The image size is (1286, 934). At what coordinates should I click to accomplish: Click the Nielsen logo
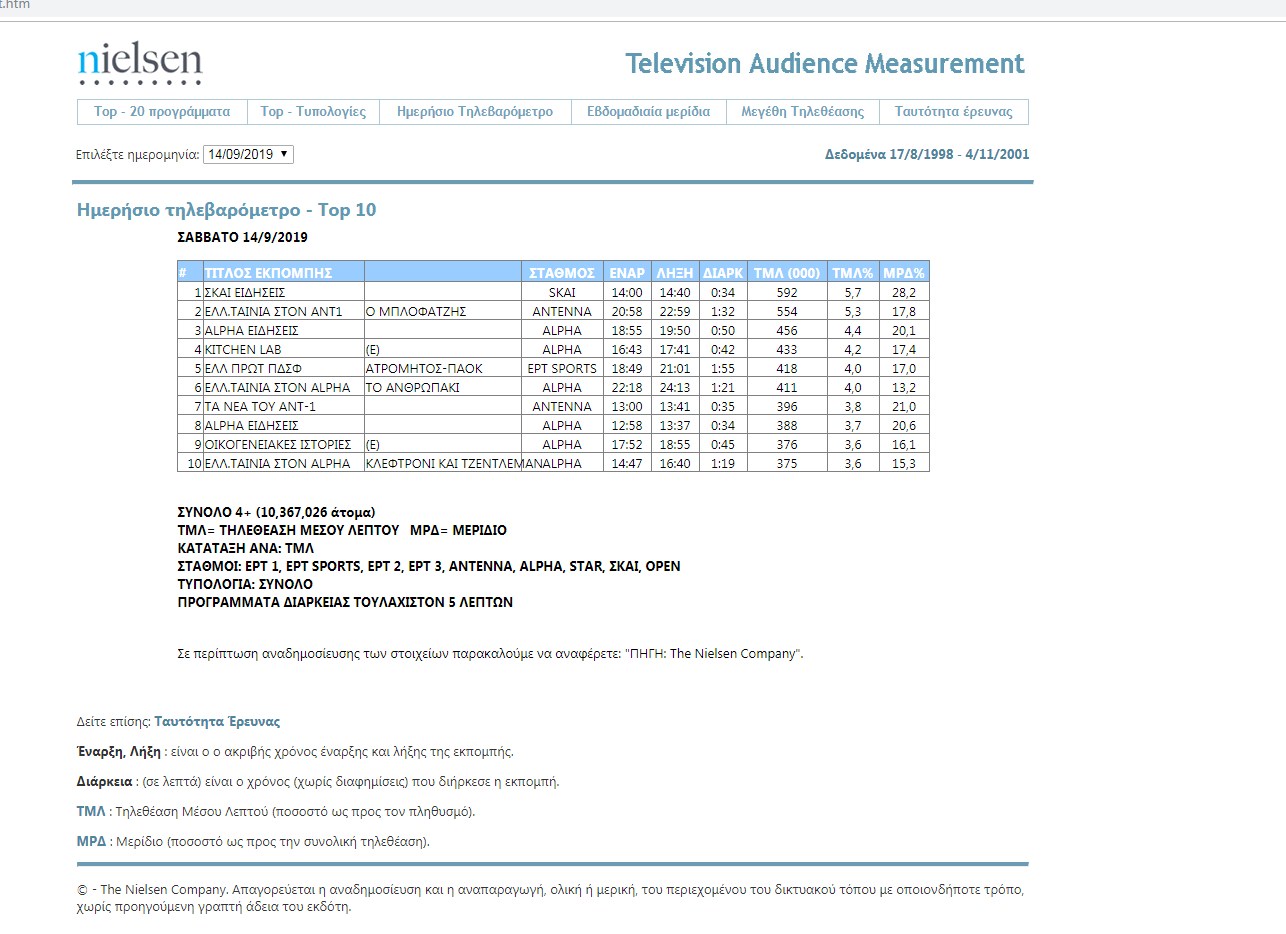(140, 63)
